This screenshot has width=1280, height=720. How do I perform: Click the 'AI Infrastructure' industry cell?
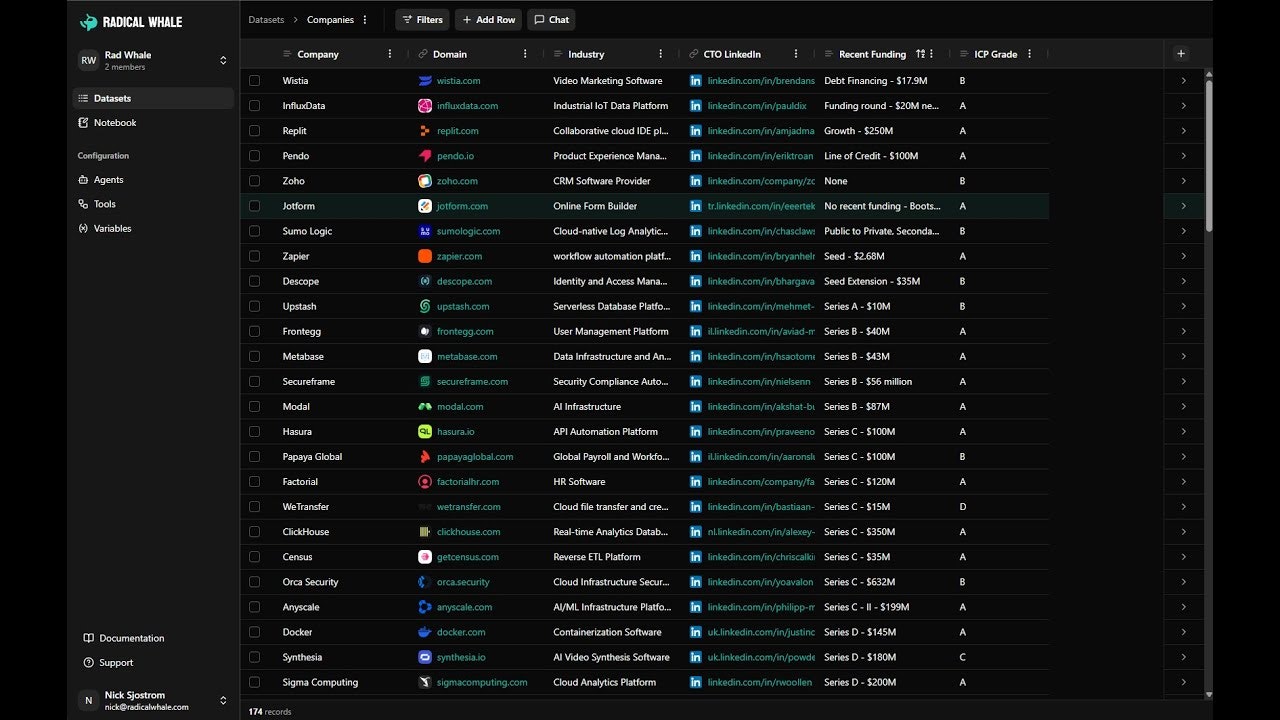click(611, 407)
